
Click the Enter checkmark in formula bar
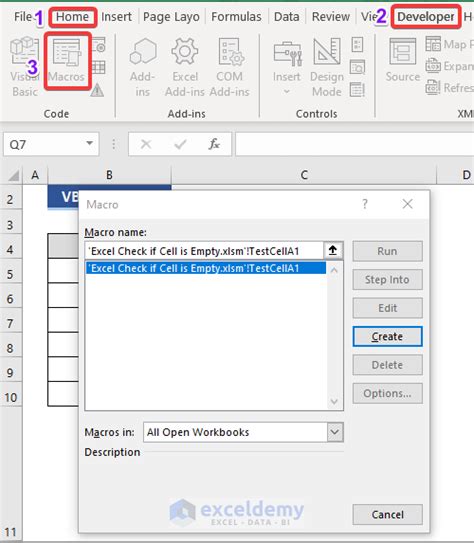pos(180,144)
